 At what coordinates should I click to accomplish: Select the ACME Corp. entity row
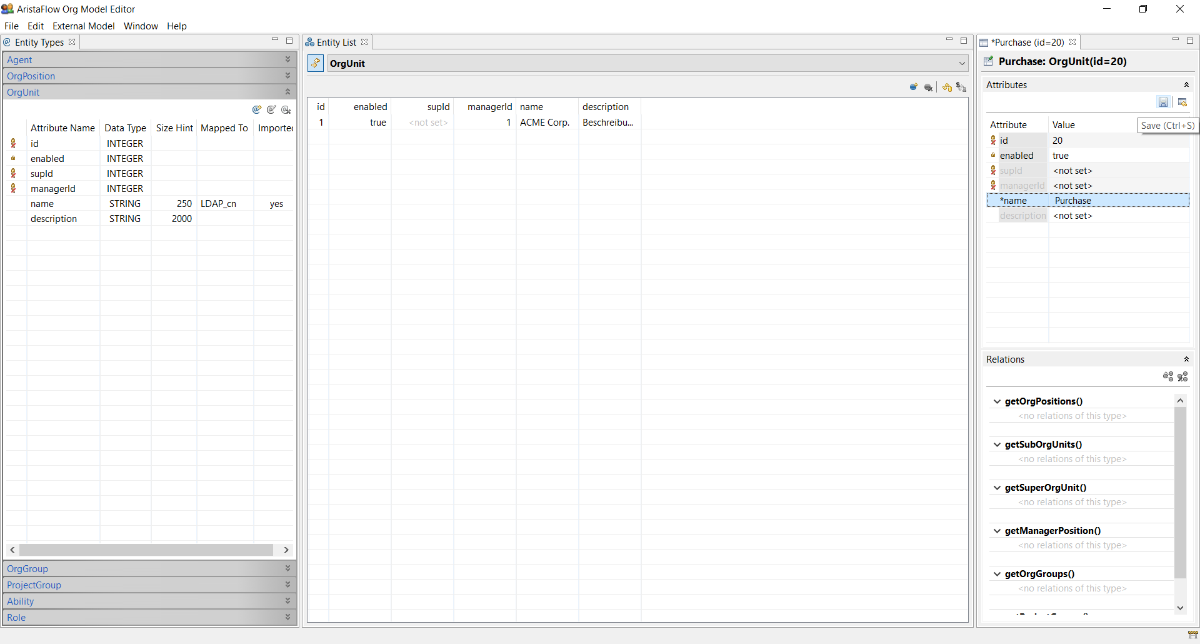point(544,123)
